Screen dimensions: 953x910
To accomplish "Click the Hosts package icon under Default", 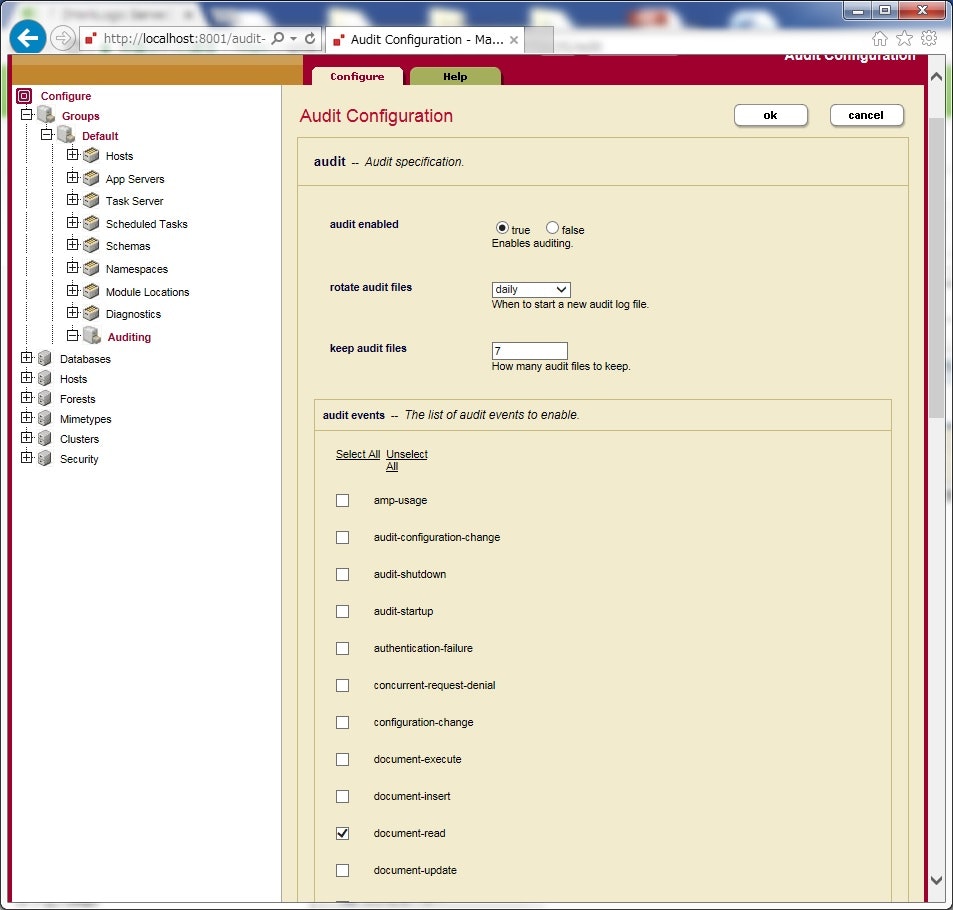I will (91, 156).
